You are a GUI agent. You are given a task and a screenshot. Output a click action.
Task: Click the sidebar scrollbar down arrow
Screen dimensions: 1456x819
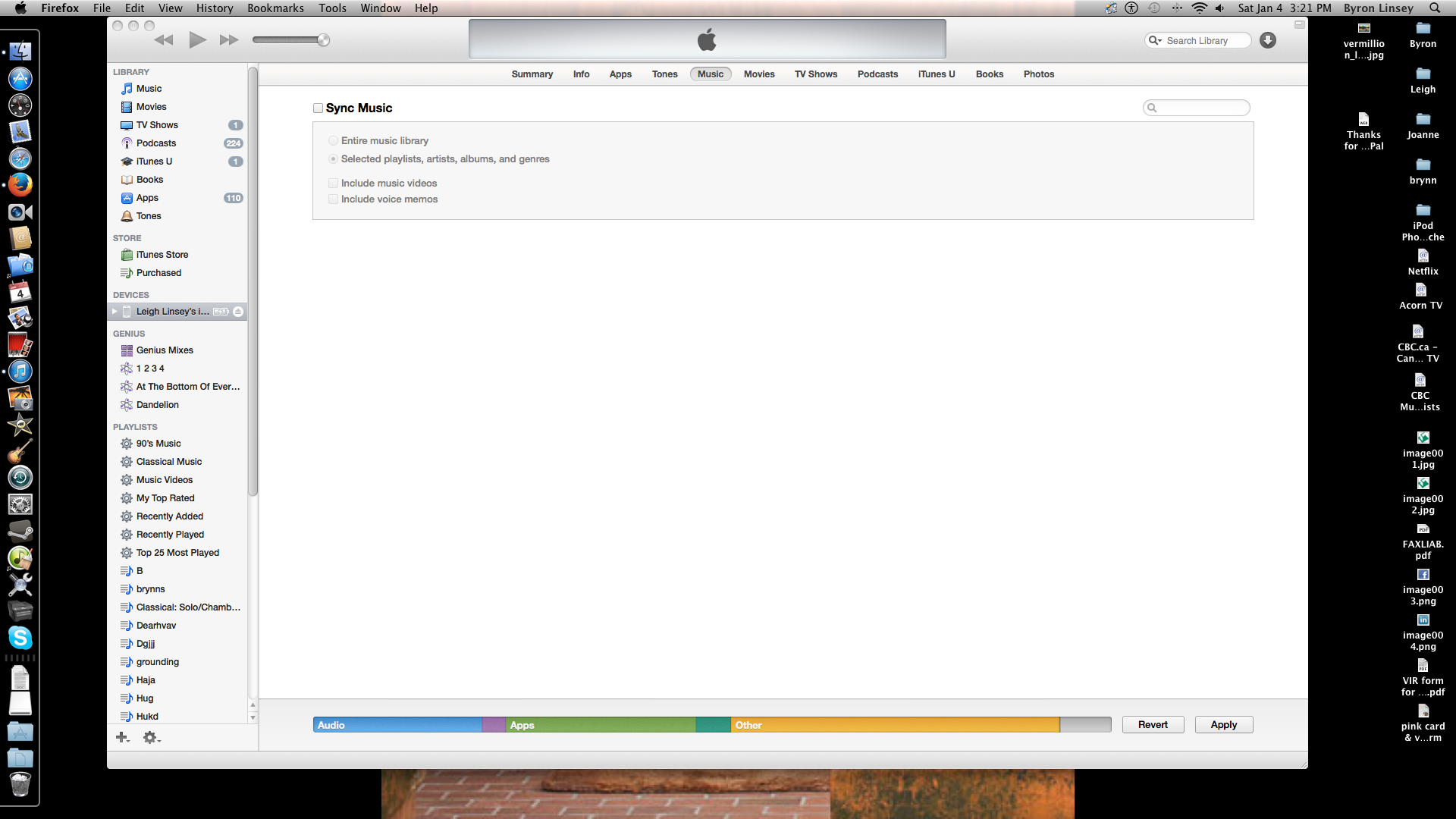253,717
